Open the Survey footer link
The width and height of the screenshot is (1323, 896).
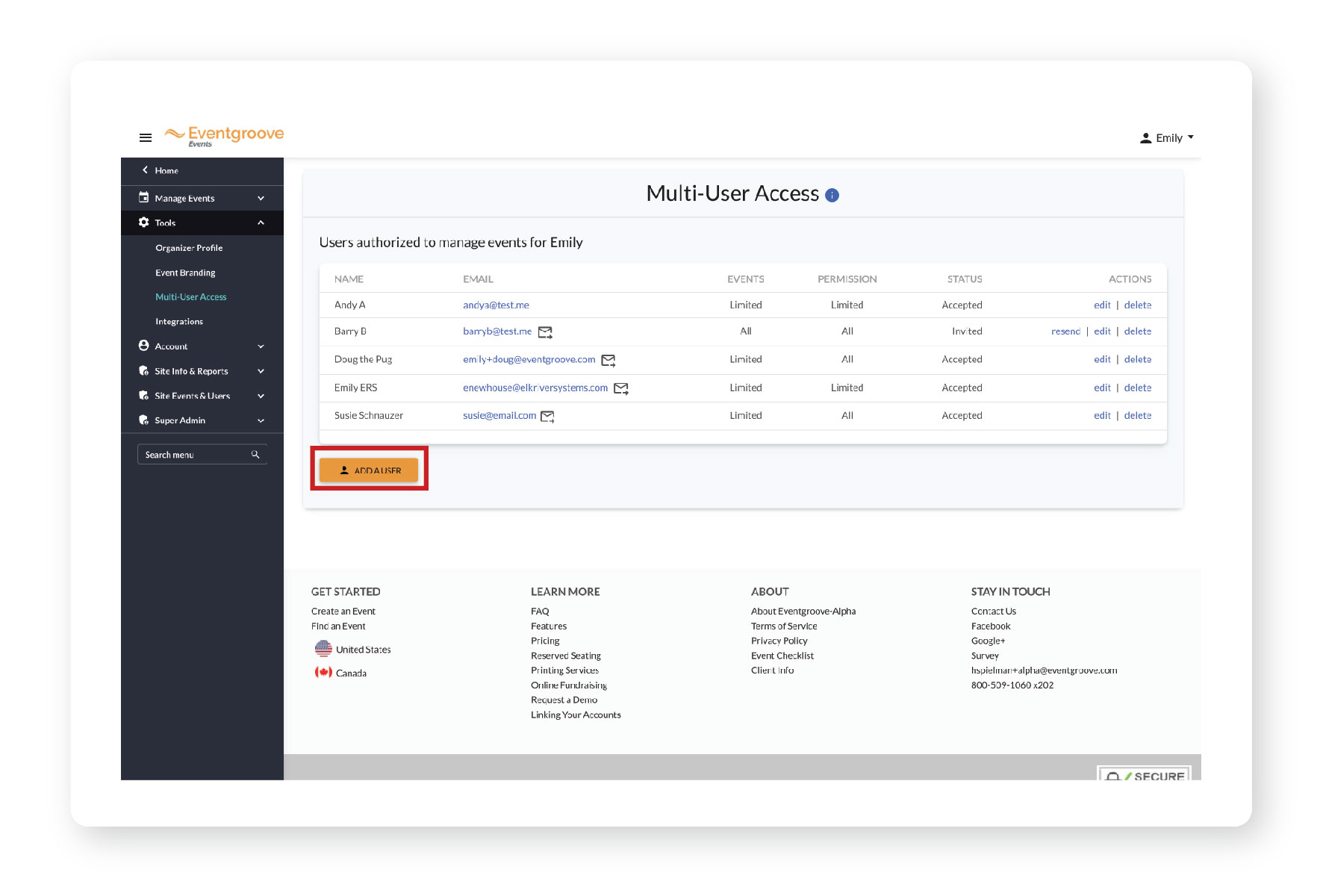coord(985,656)
